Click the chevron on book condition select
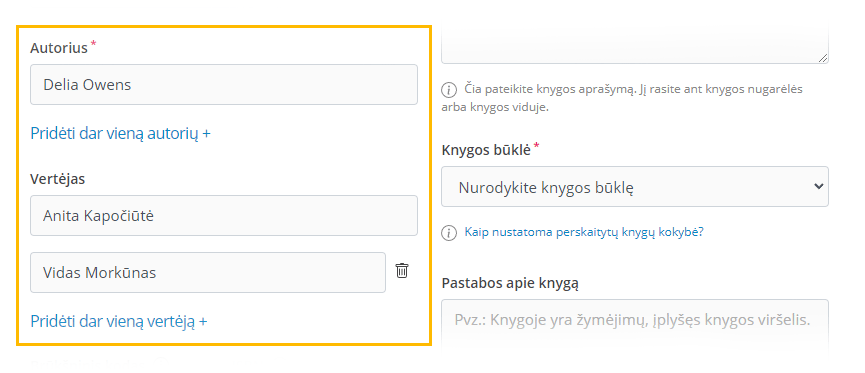 pos(818,186)
